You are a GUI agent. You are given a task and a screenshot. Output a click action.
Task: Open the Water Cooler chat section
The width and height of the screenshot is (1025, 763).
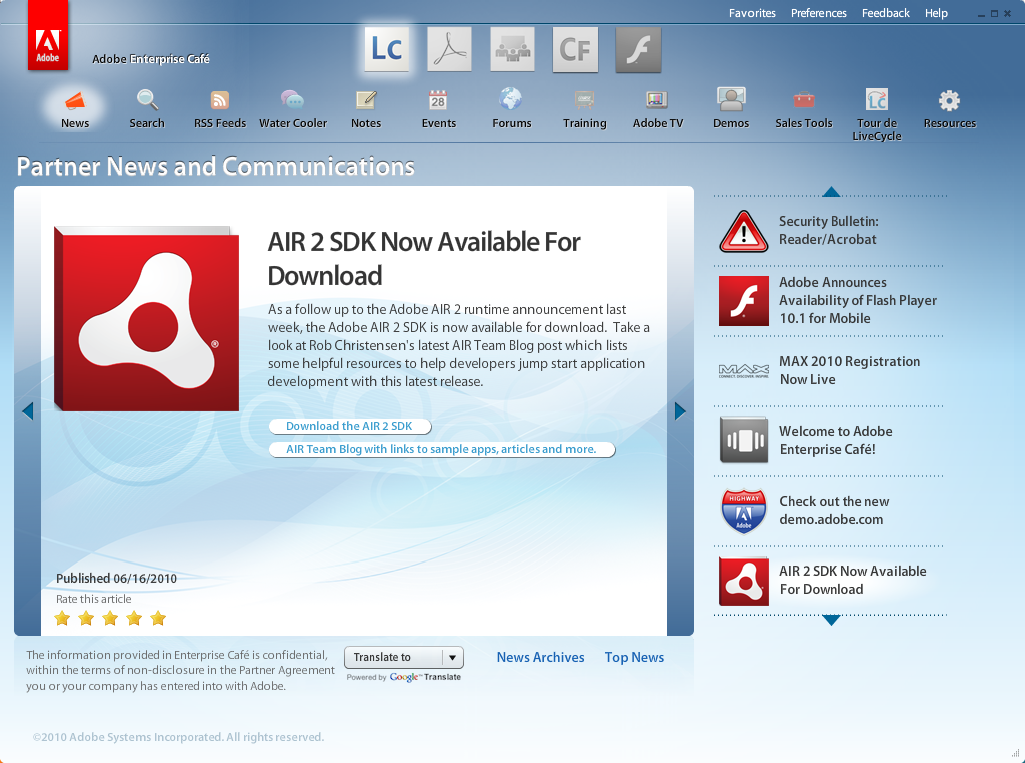pos(293,109)
